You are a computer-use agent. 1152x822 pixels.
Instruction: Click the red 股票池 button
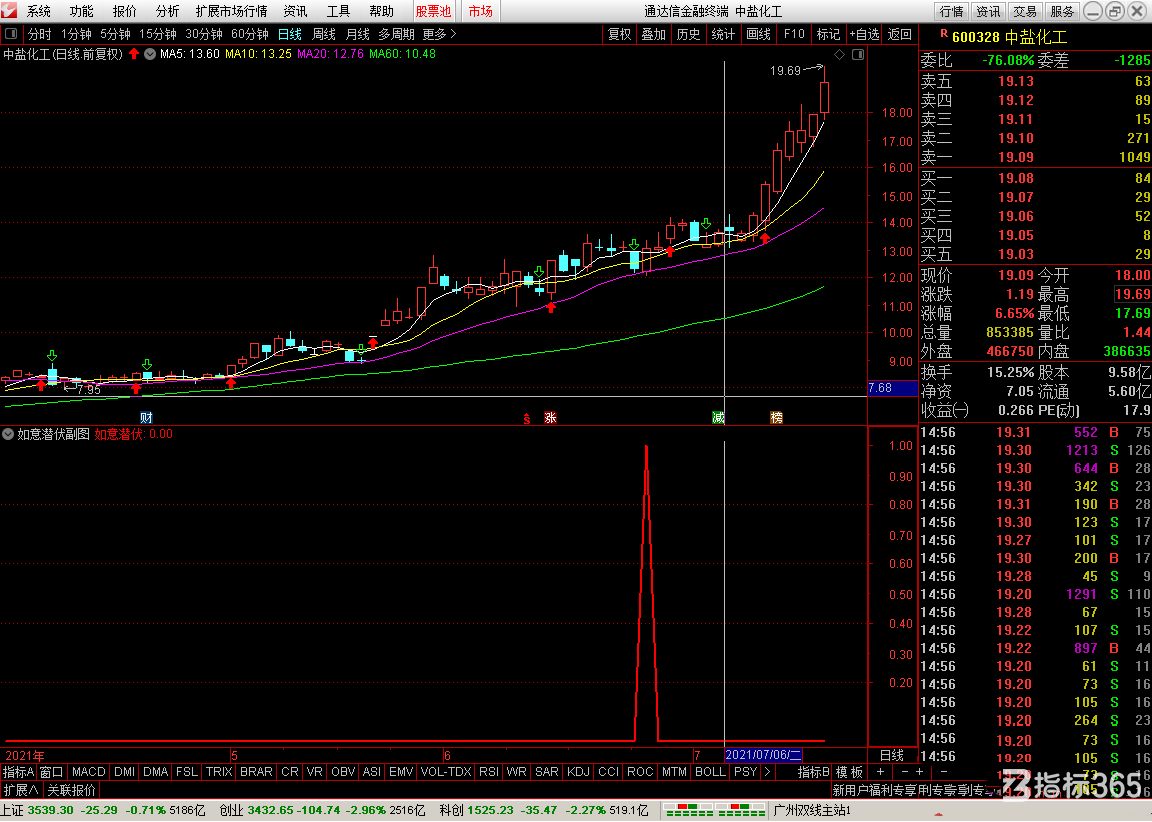pyautogui.click(x=433, y=11)
